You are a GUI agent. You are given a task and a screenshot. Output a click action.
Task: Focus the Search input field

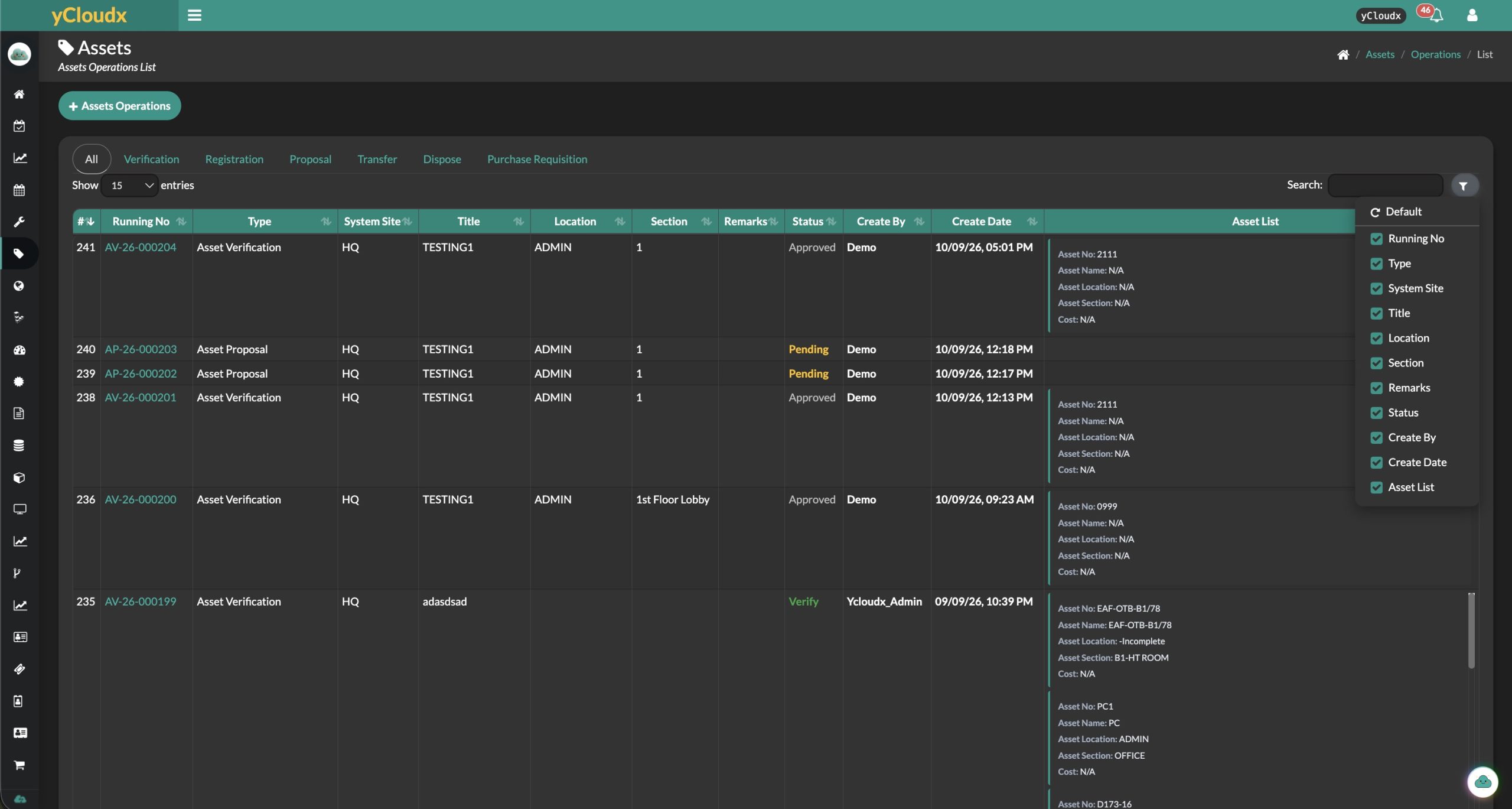pos(1385,186)
